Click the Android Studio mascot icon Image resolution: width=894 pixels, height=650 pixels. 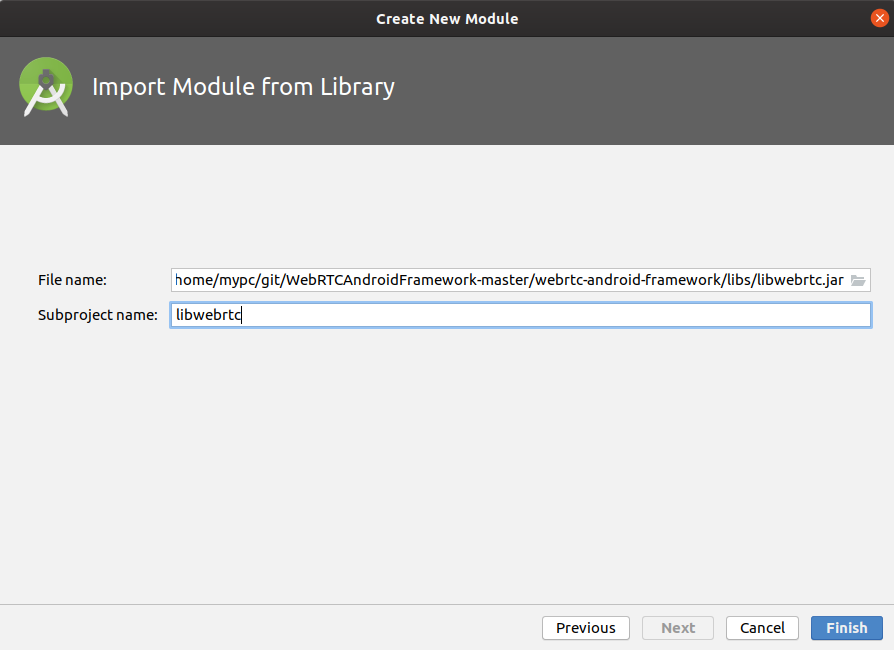(x=46, y=87)
